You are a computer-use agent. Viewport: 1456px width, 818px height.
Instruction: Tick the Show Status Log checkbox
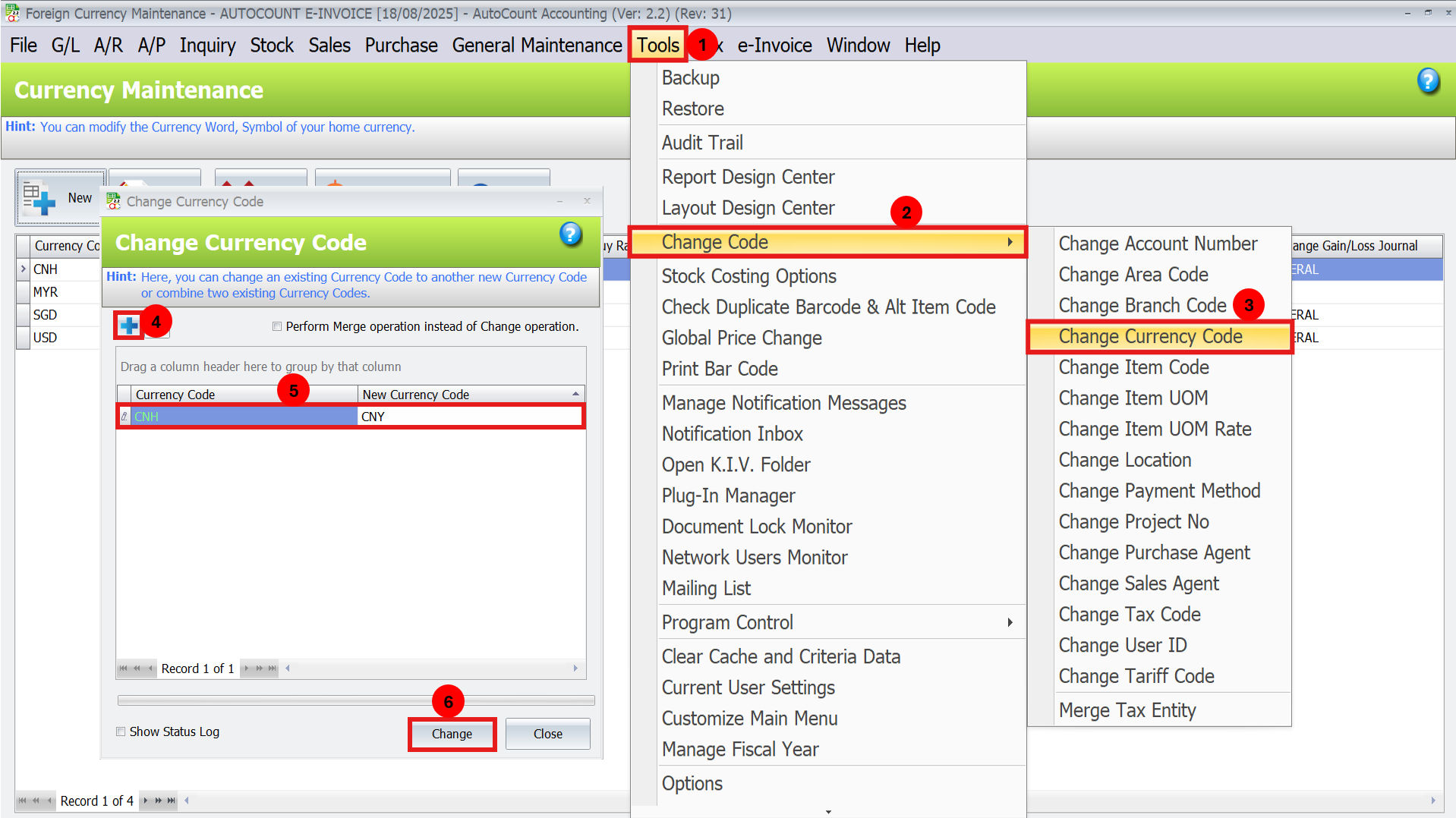121,731
